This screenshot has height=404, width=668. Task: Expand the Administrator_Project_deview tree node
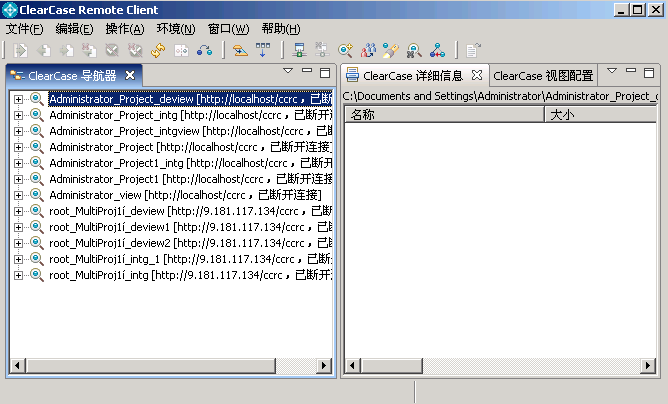[18, 99]
